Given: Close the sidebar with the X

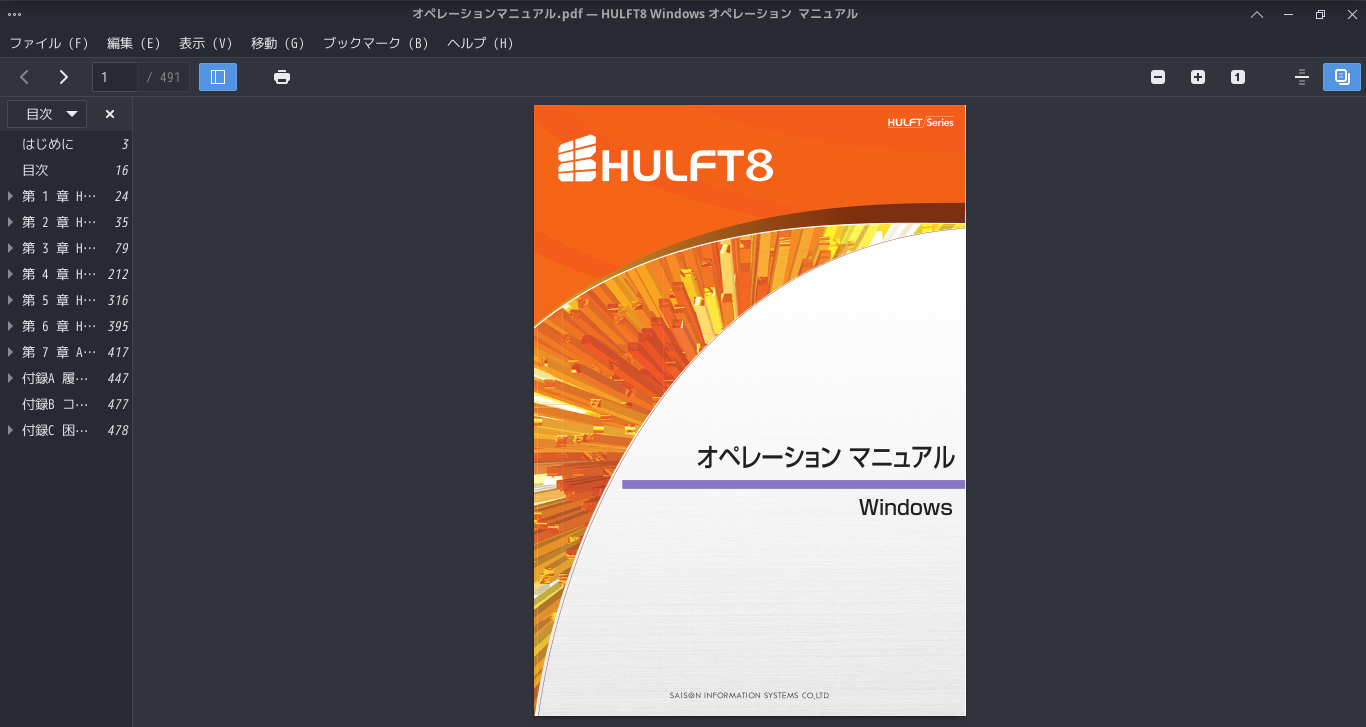Looking at the screenshot, I should 110,114.
